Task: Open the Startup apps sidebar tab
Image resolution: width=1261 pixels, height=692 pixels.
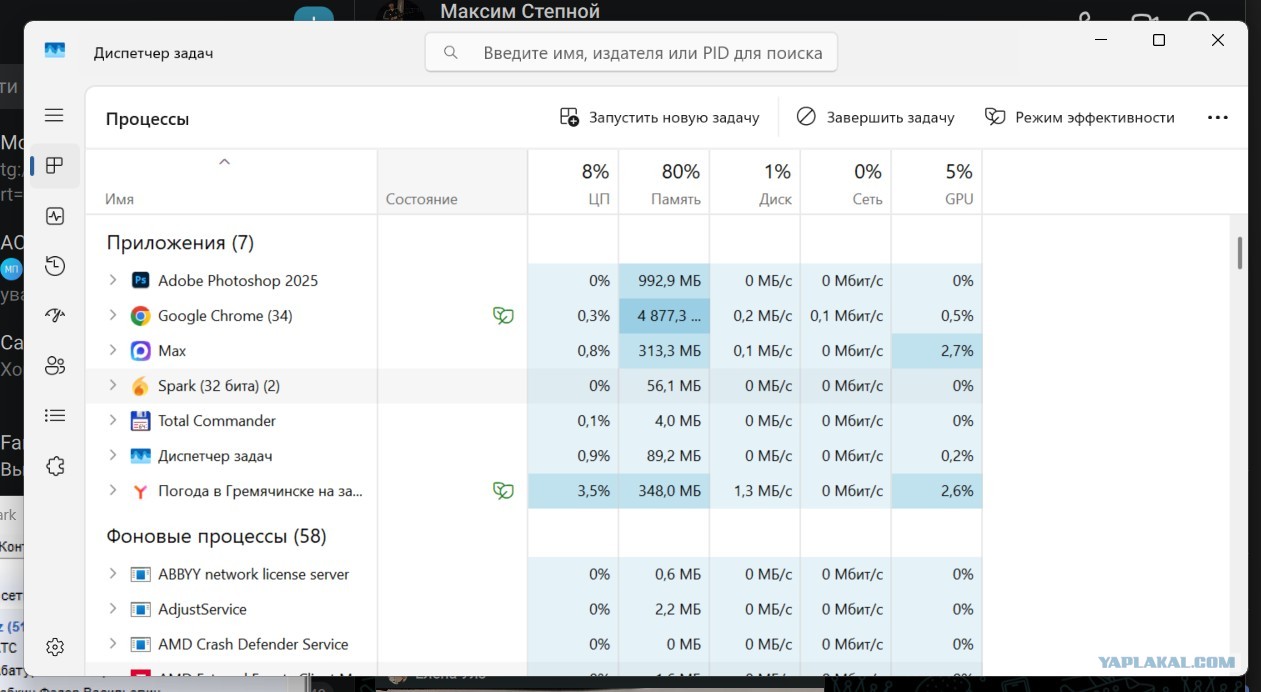Action: point(54,316)
